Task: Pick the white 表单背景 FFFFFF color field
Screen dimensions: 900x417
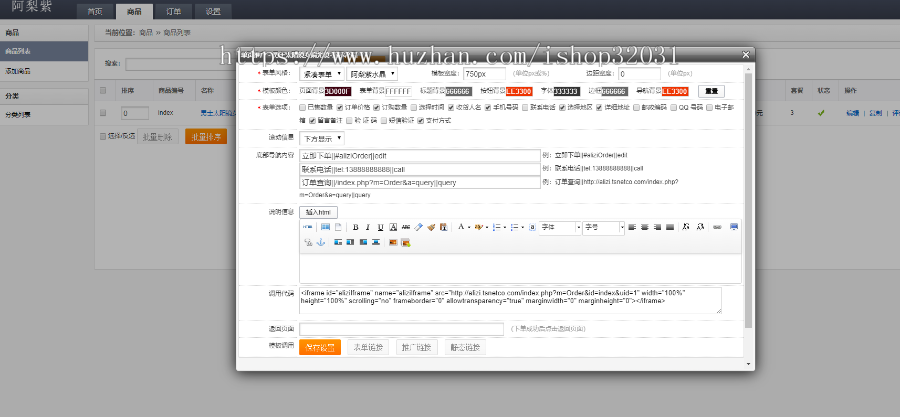Action: pyautogui.click(x=398, y=91)
